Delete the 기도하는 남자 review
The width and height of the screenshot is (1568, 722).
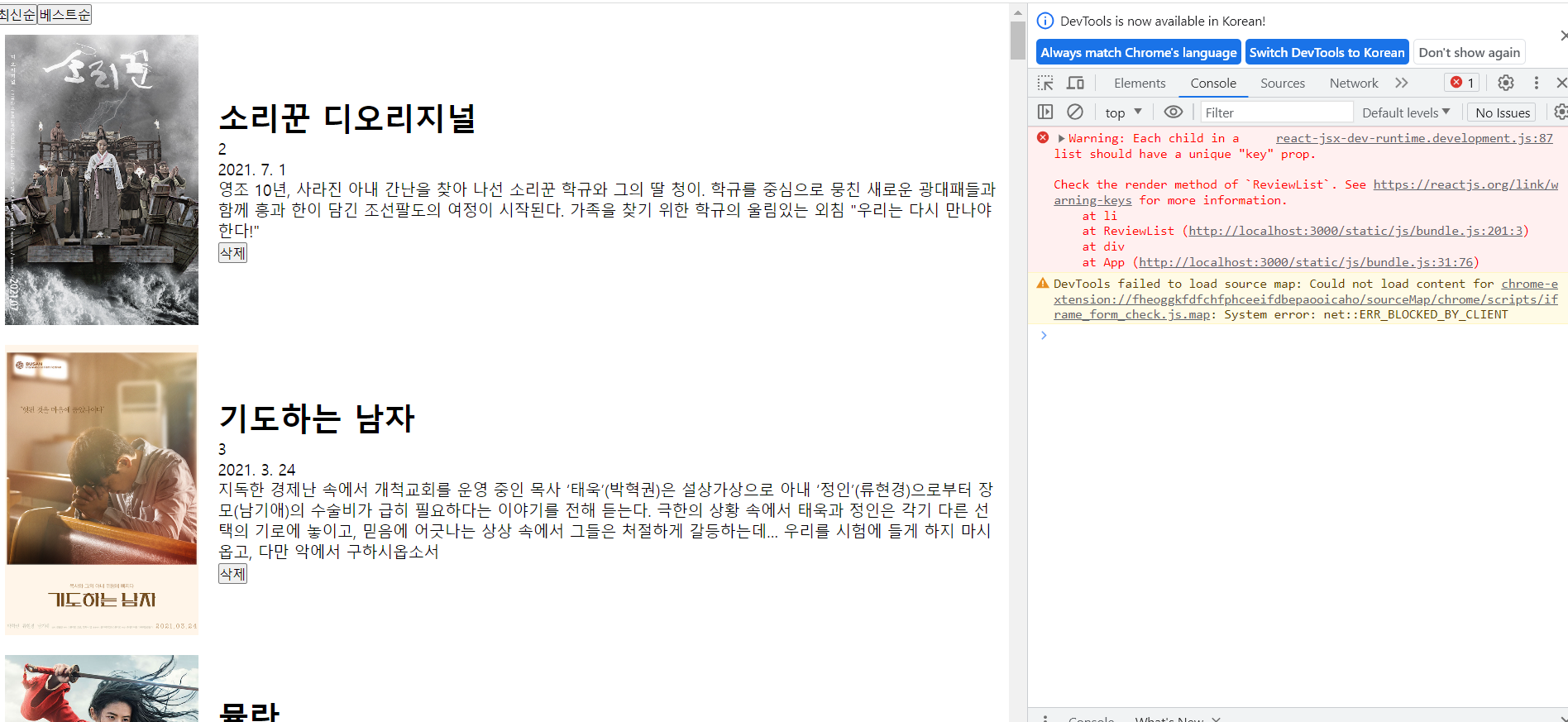[232, 573]
